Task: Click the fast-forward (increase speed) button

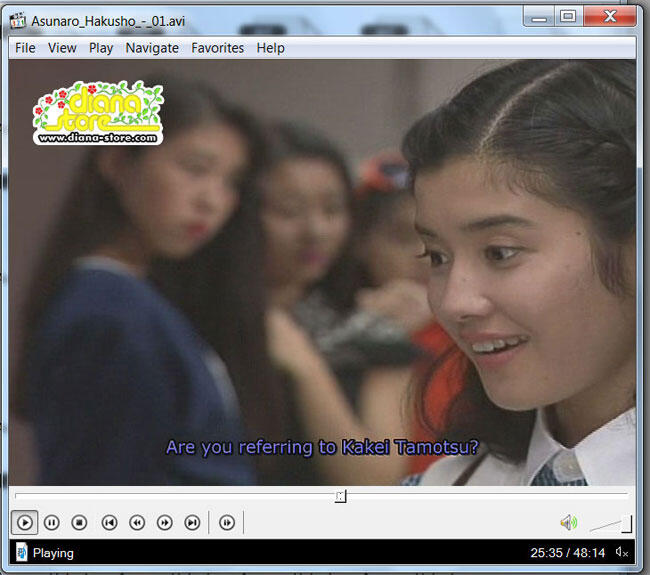Action: coord(165,523)
